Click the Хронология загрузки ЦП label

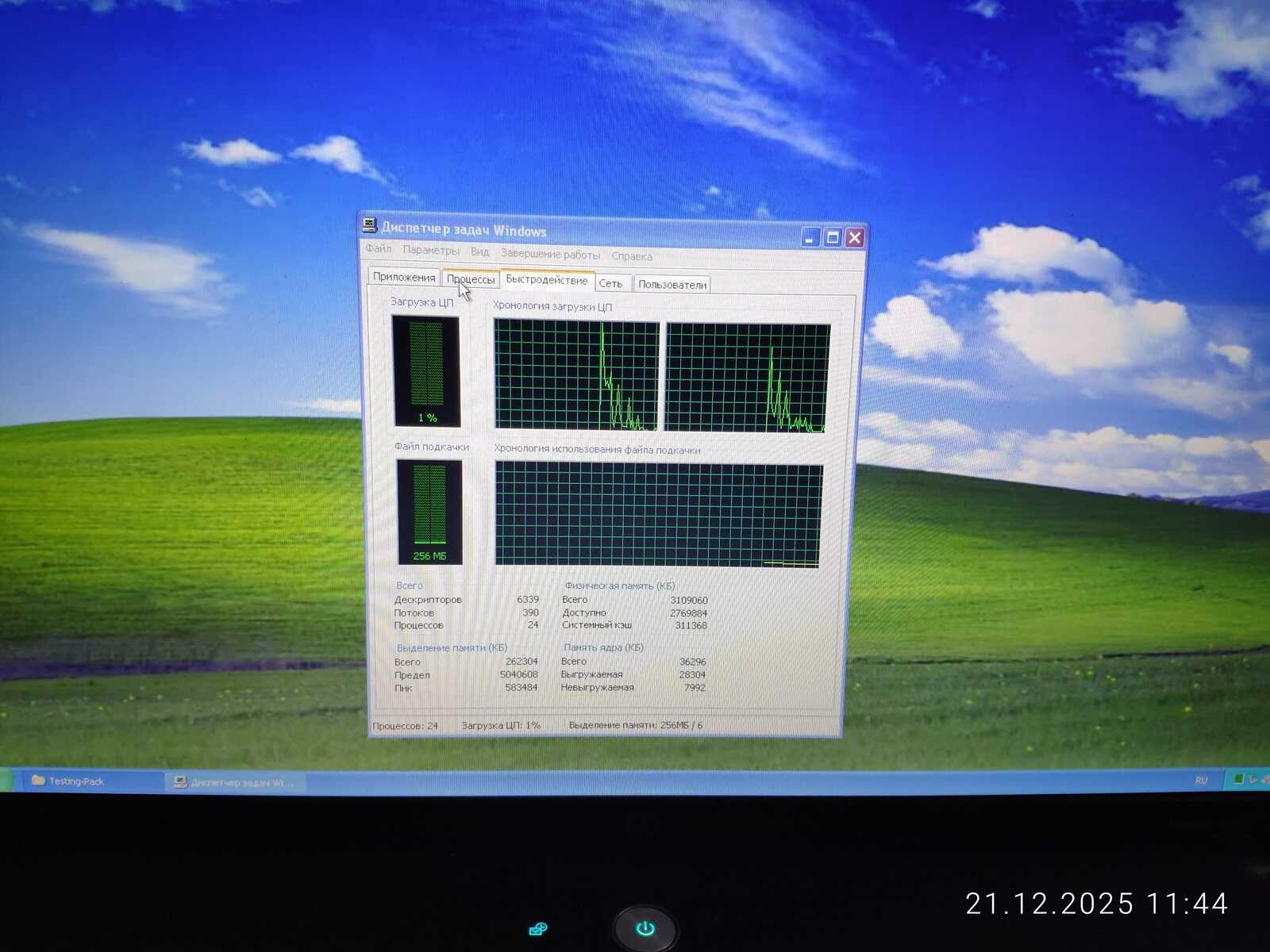[552, 306]
